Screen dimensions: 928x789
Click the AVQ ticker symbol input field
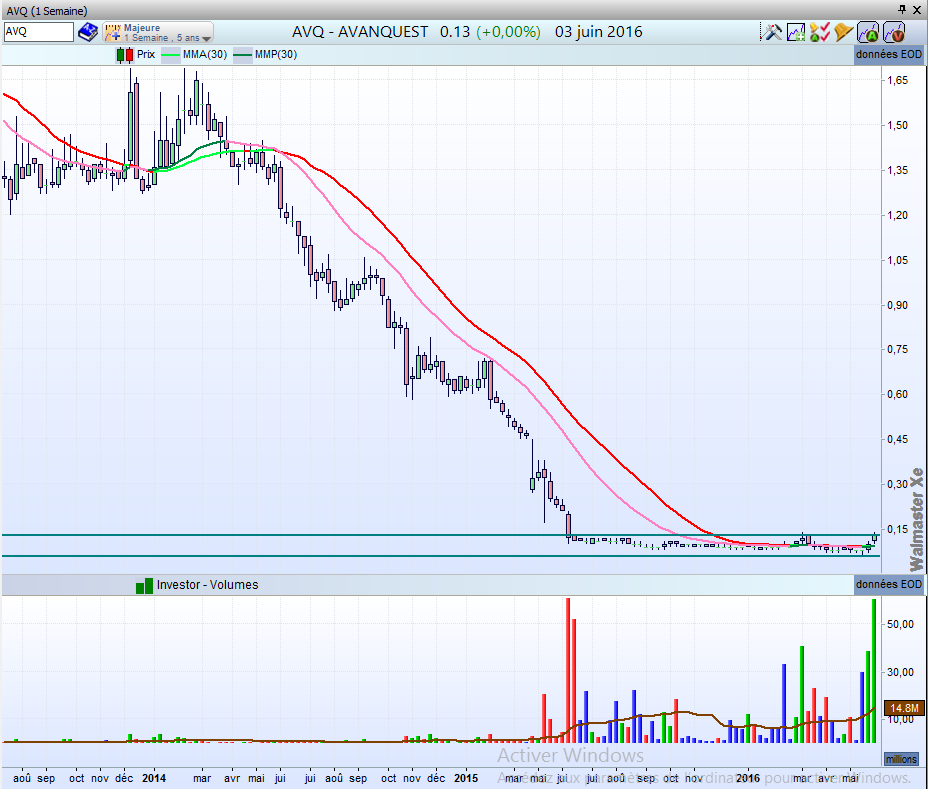click(39, 32)
